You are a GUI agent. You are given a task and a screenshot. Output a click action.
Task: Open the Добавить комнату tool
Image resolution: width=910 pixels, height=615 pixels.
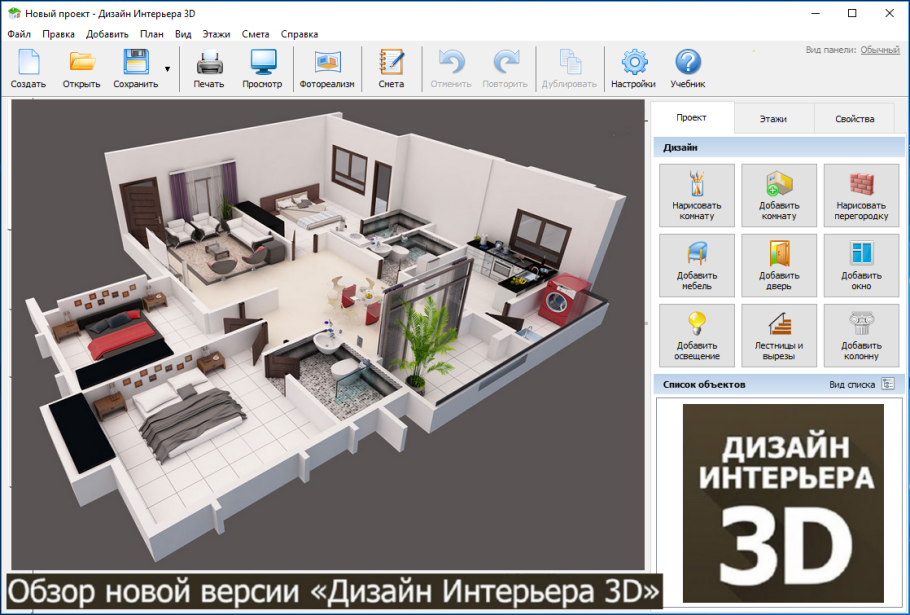pyautogui.click(x=779, y=195)
